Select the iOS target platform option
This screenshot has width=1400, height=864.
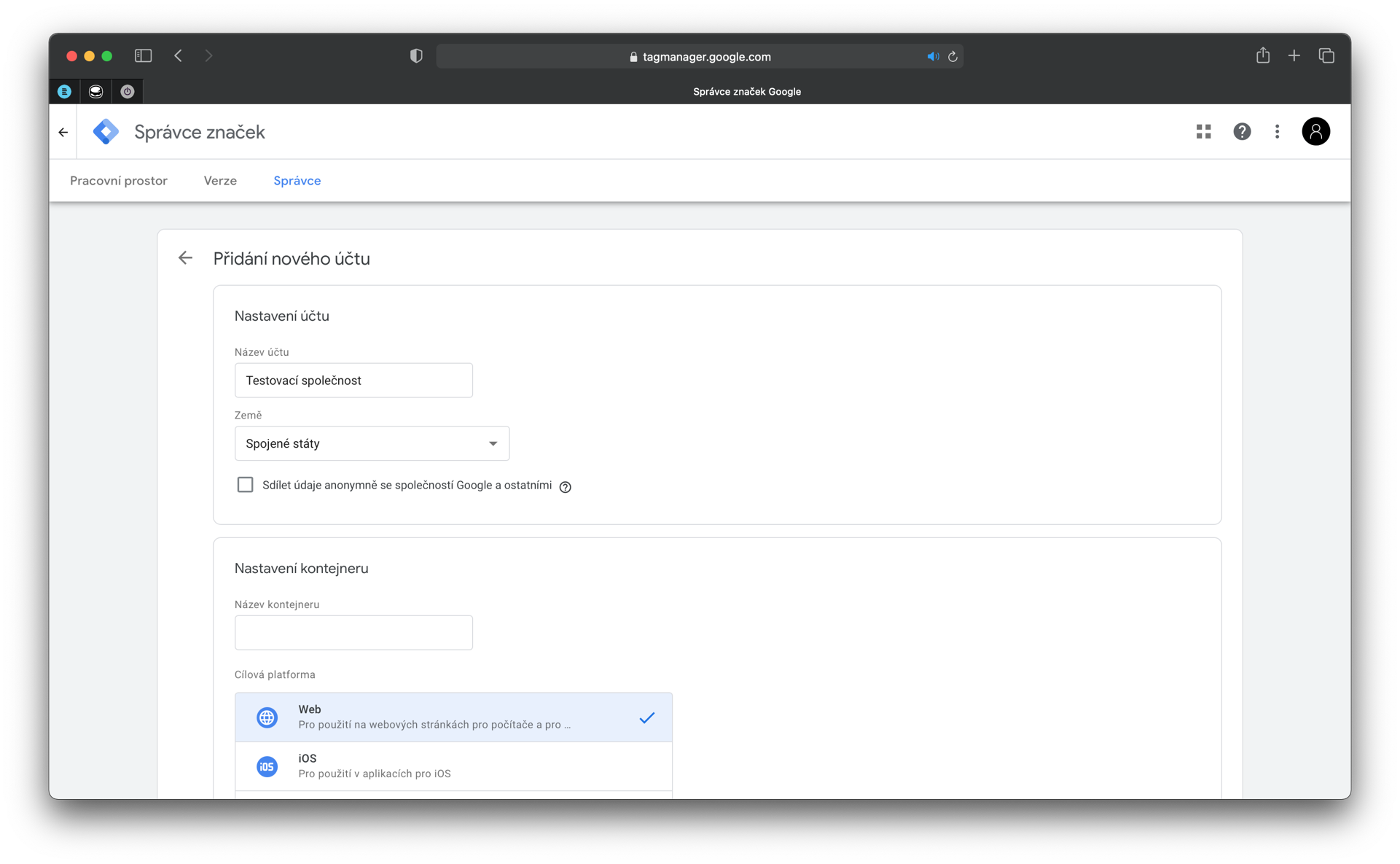[x=453, y=766]
